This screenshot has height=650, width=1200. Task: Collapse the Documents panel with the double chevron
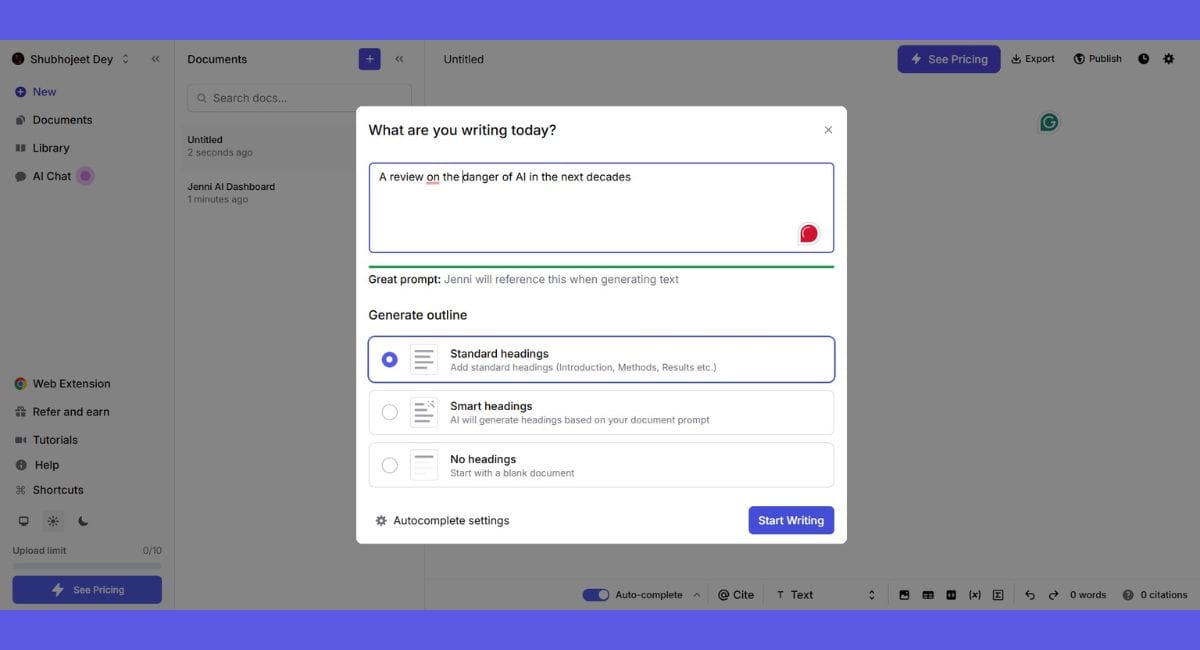399,59
